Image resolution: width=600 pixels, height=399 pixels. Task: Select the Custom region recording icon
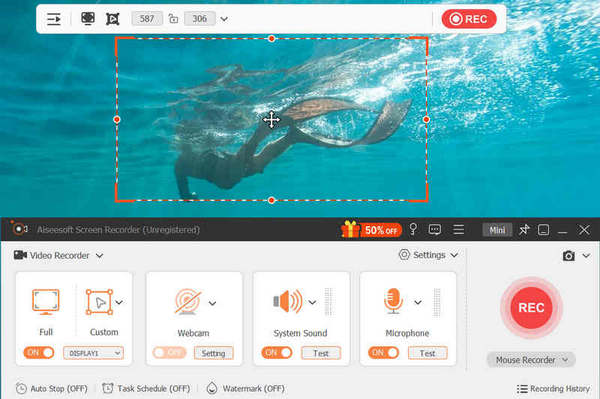(x=99, y=302)
